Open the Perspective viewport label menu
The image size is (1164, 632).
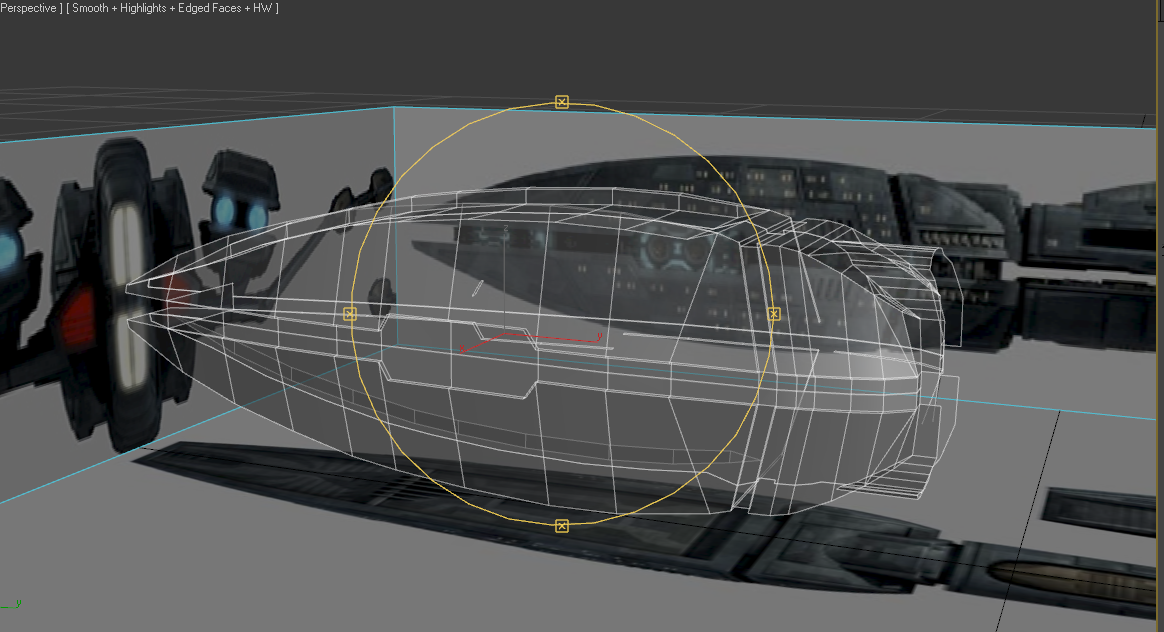pos(30,8)
